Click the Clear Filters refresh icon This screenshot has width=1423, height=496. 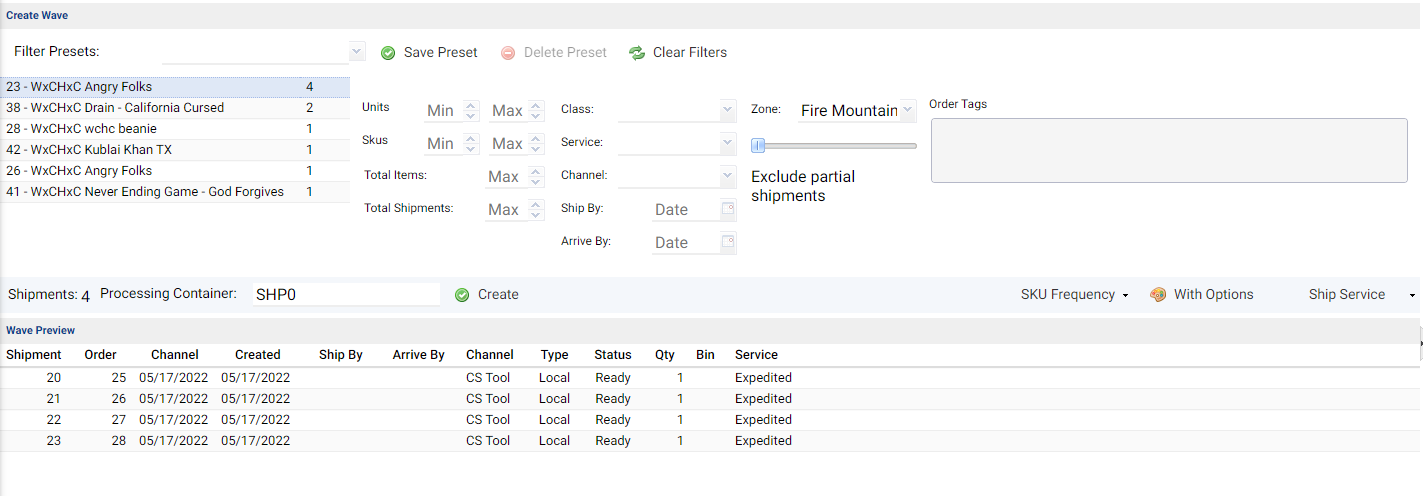point(637,53)
